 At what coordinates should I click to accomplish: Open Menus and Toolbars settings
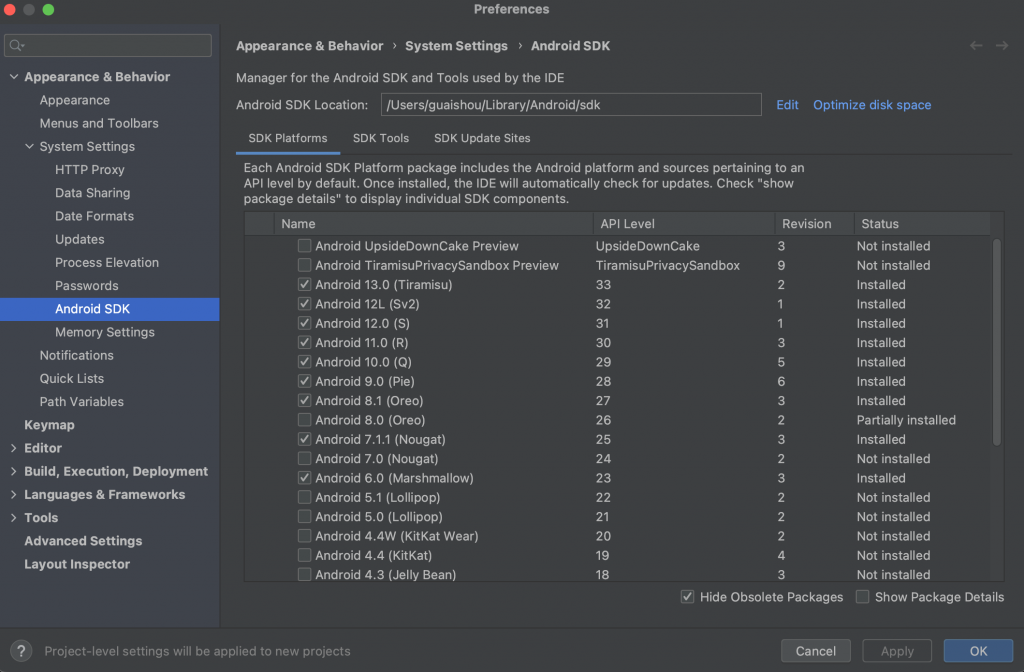click(99, 123)
